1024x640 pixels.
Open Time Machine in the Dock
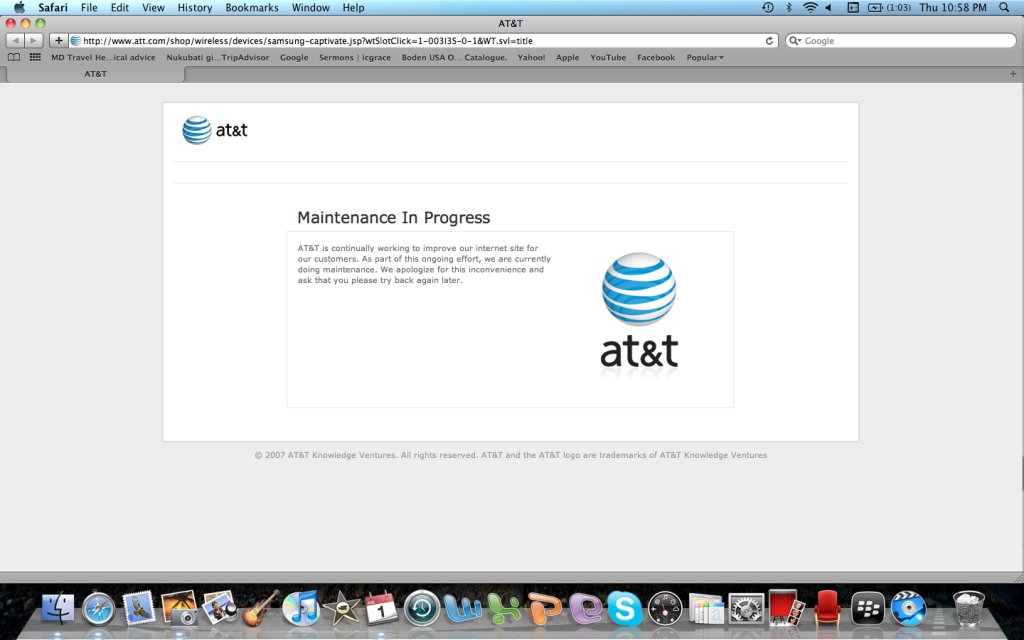[422, 608]
